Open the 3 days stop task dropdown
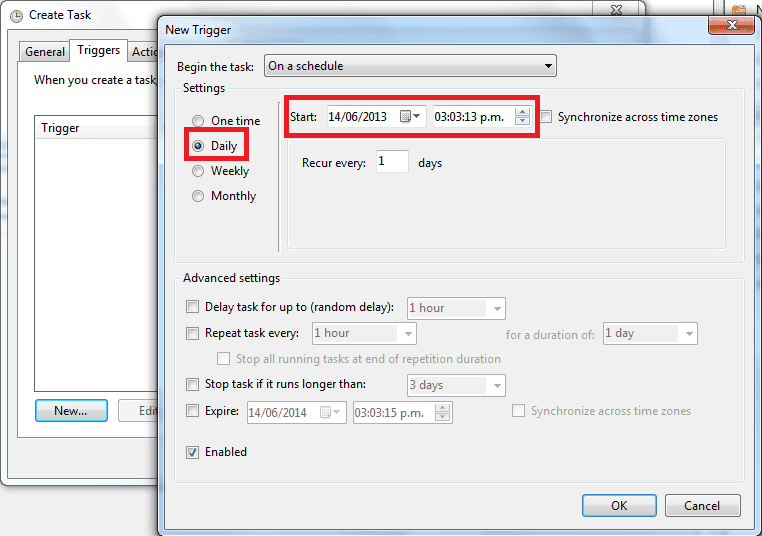This screenshot has height=536, width=762. coord(456,385)
